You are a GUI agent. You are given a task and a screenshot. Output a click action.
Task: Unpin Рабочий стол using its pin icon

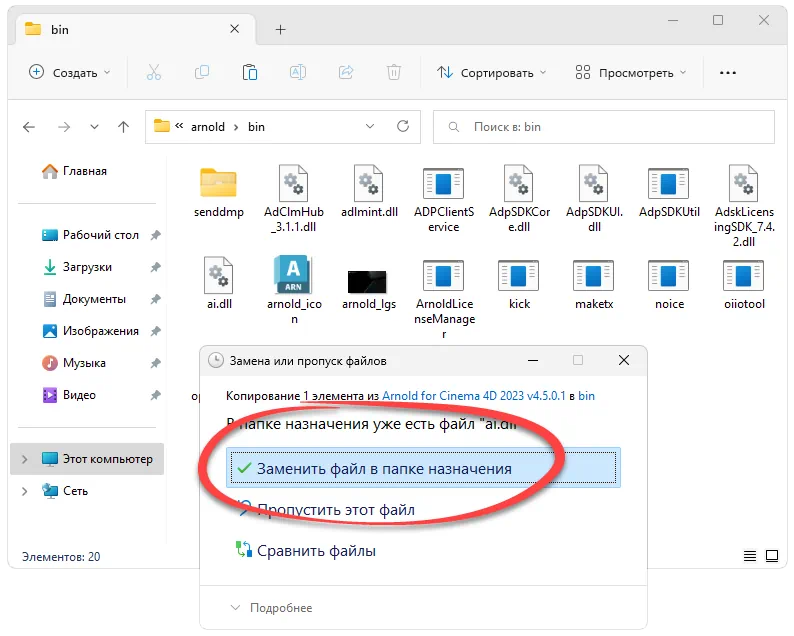(x=155, y=235)
